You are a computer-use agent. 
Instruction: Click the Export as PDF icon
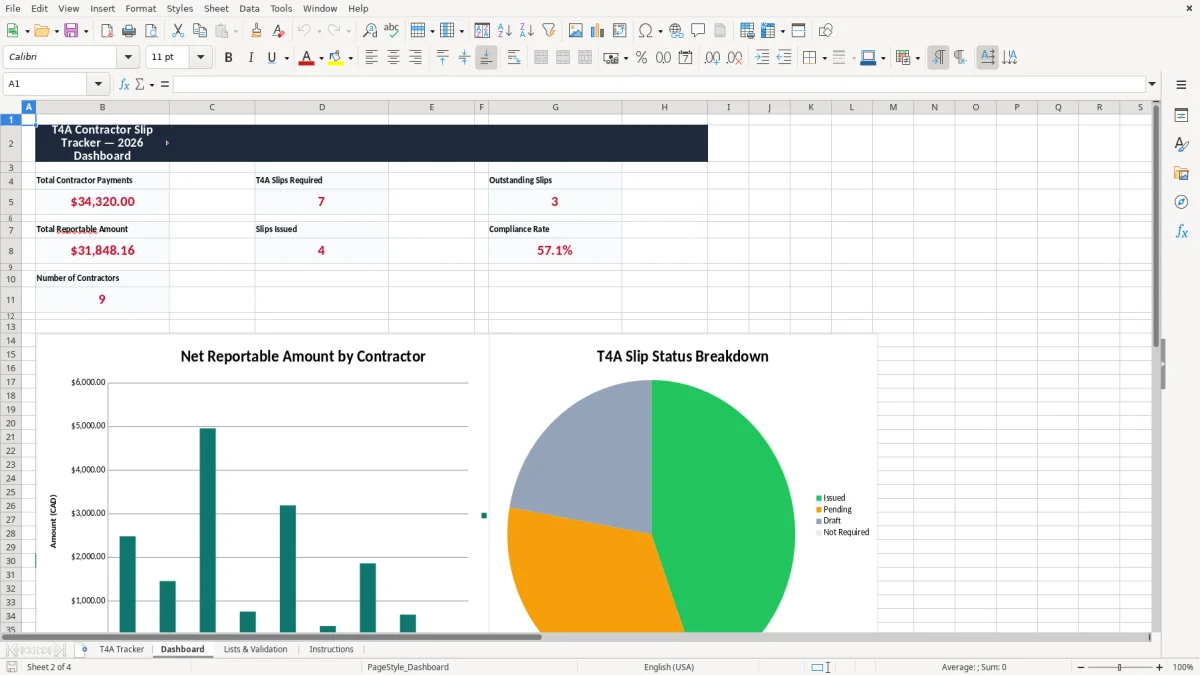[x=107, y=31]
